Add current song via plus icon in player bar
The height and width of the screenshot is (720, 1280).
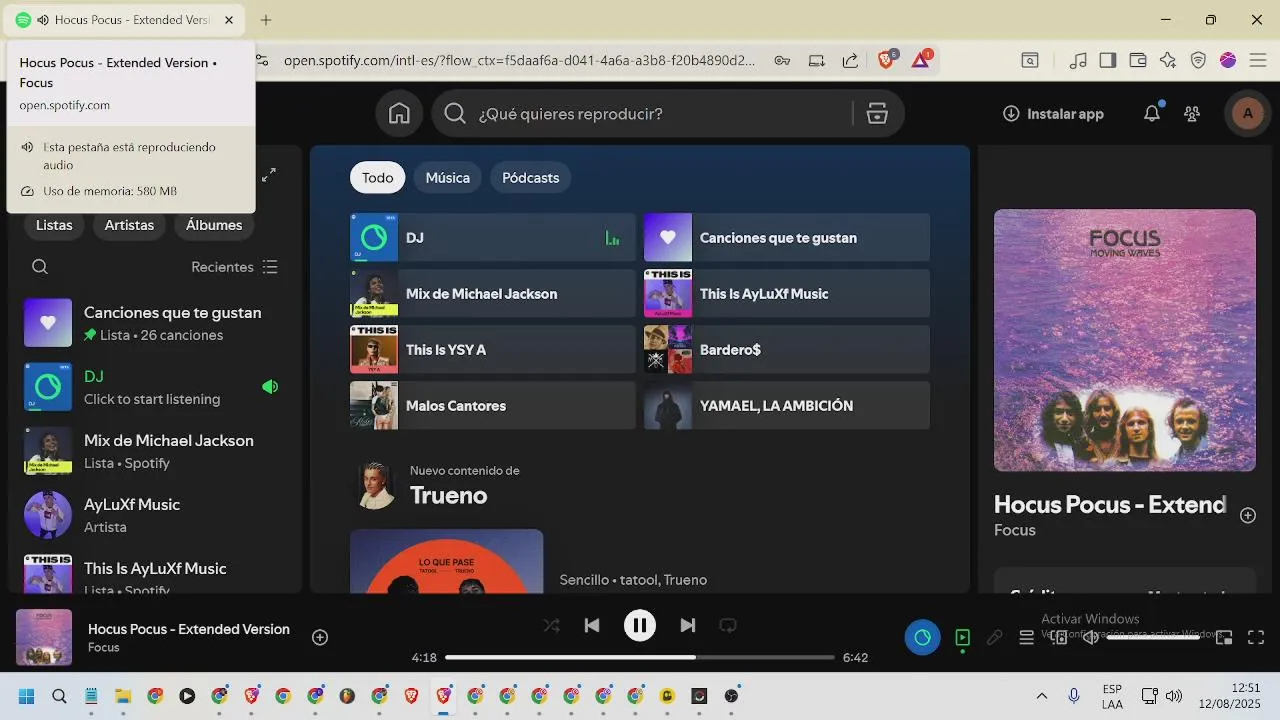click(x=320, y=637)
